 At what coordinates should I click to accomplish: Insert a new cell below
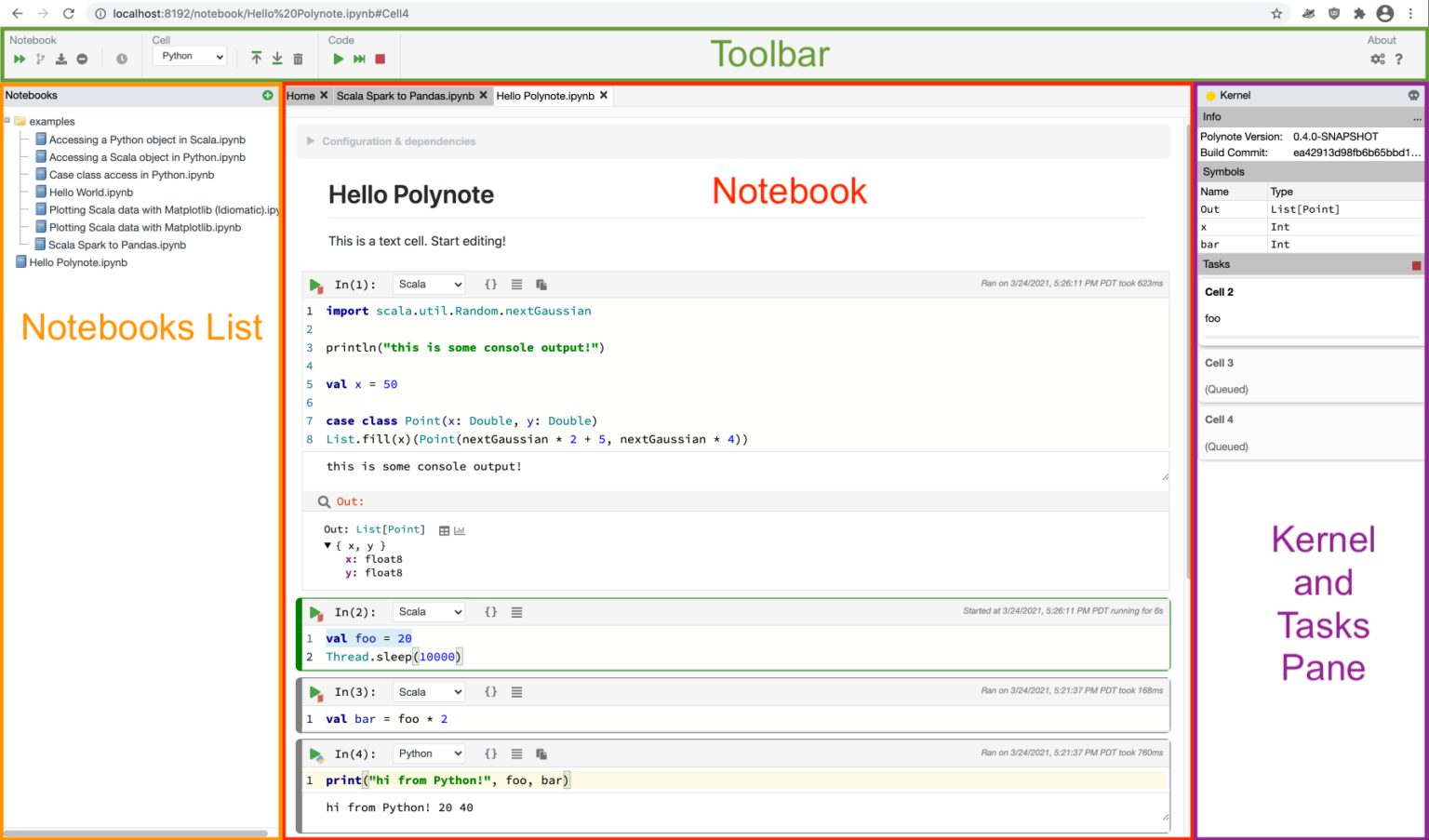pyautogui.click(x=276, y=58)
